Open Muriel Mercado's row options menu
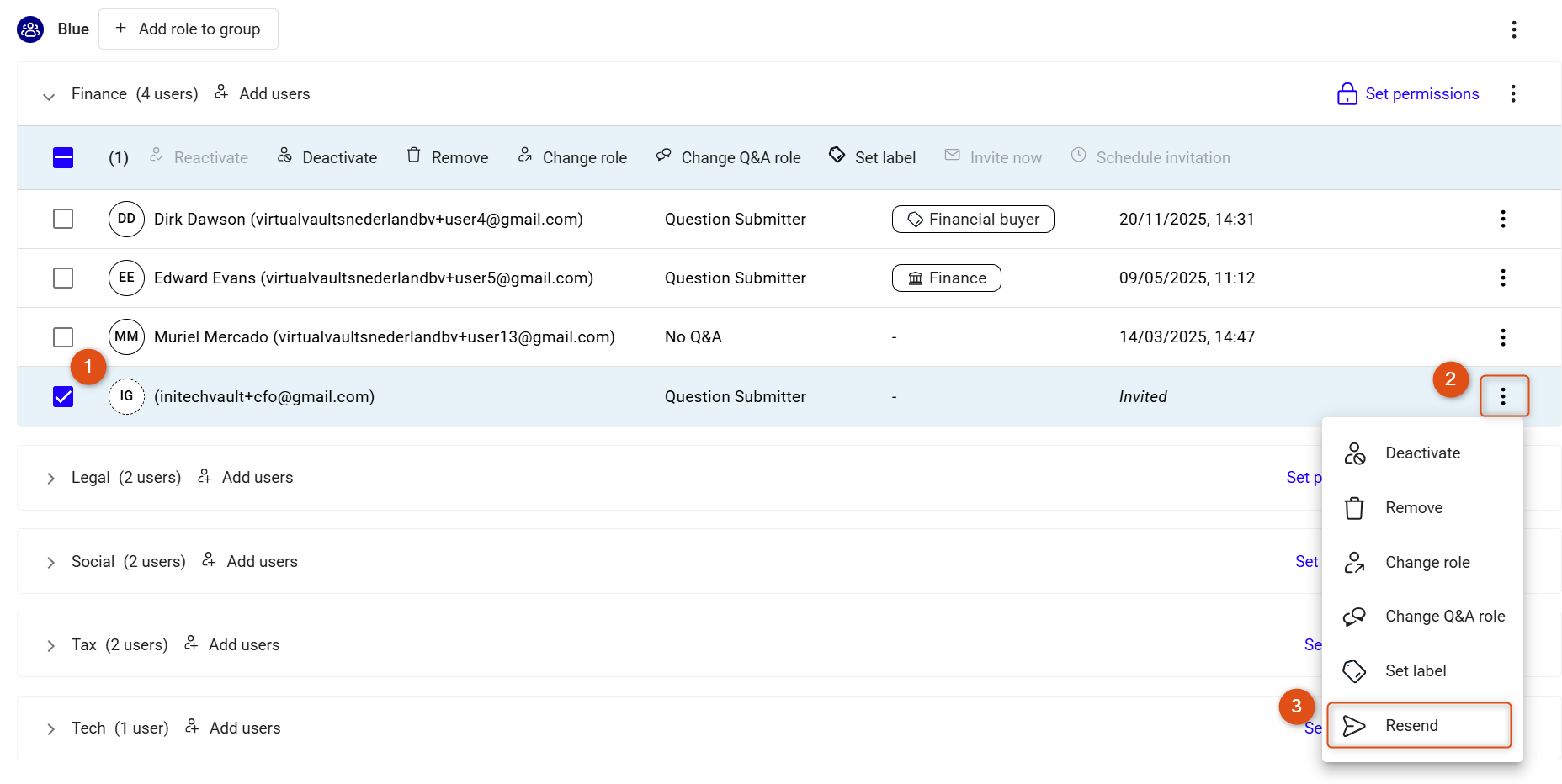Image resolution: width=1562 pixels, height=784 pixels. 1502,337
